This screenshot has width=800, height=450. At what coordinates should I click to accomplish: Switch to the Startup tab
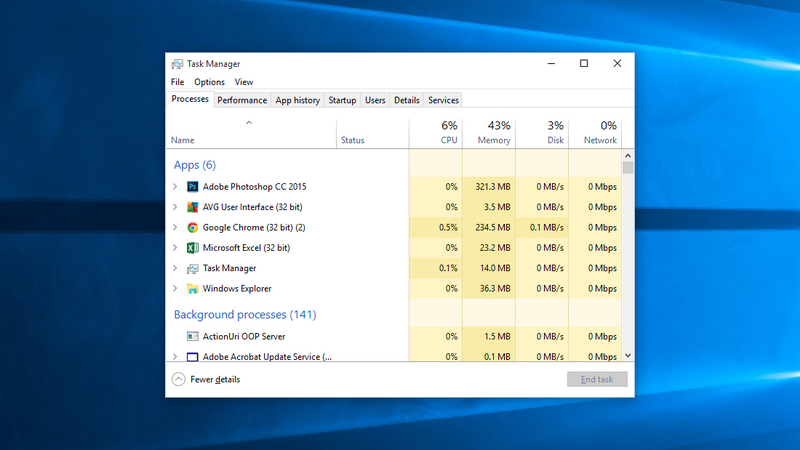[342, 100]
